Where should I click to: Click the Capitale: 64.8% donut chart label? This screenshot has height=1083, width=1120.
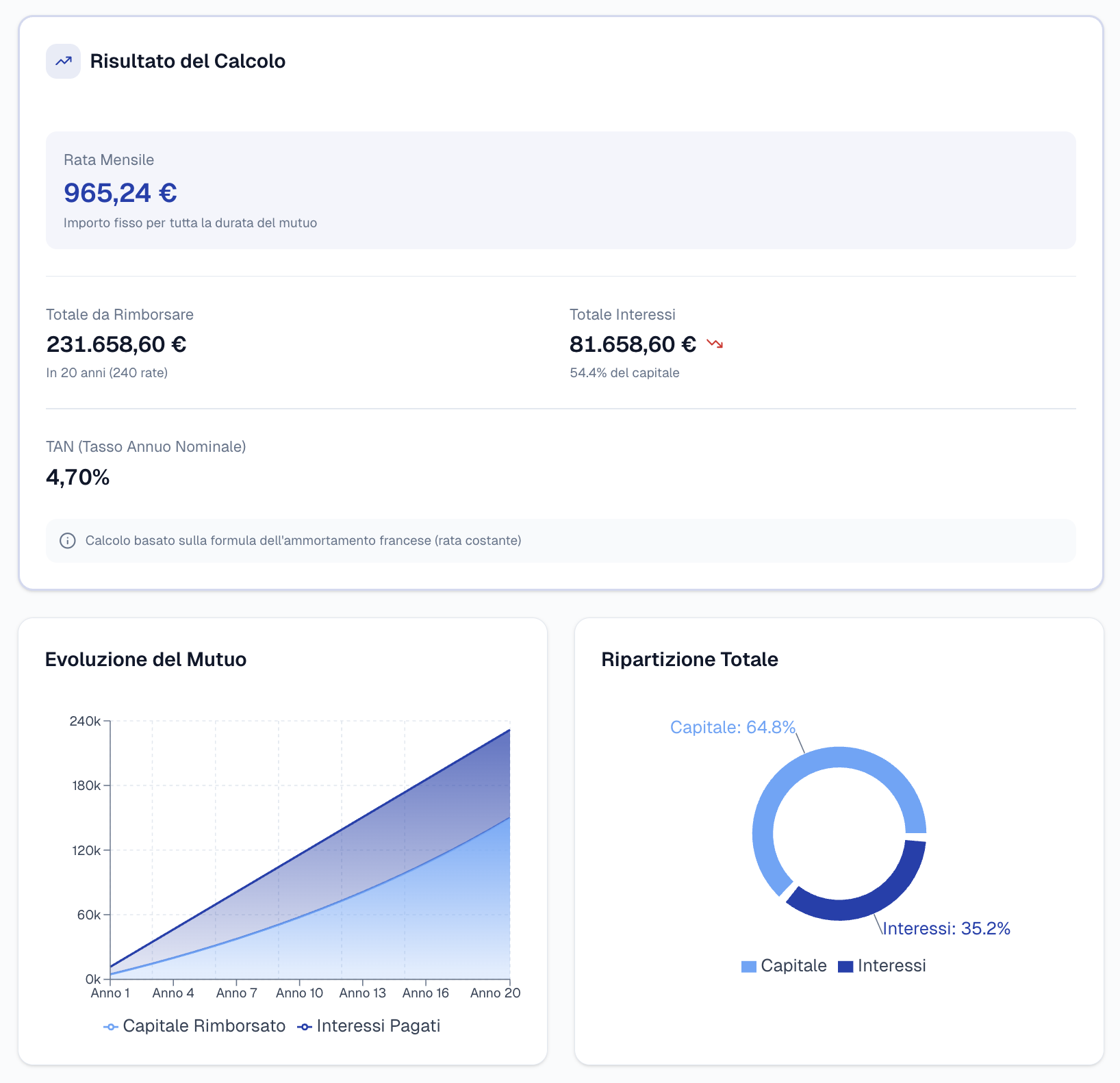(733, 727)
